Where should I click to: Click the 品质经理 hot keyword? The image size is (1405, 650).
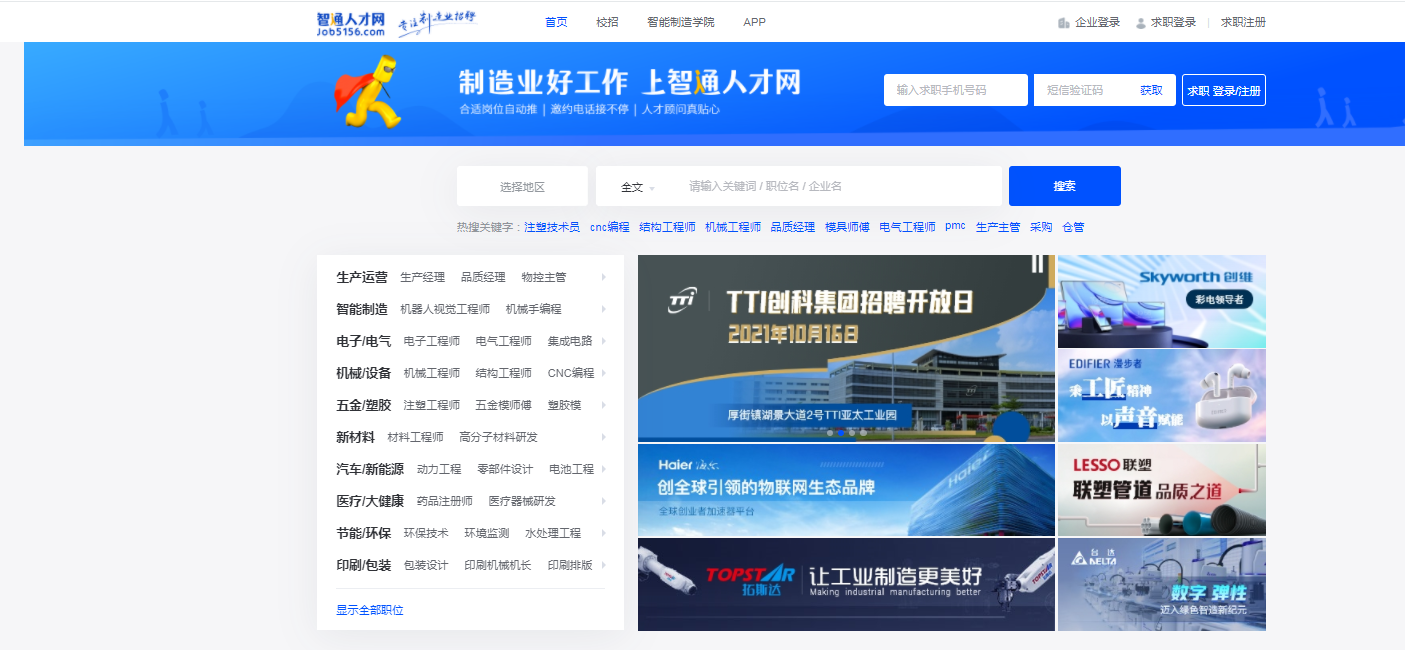click(x=793, y=227)
